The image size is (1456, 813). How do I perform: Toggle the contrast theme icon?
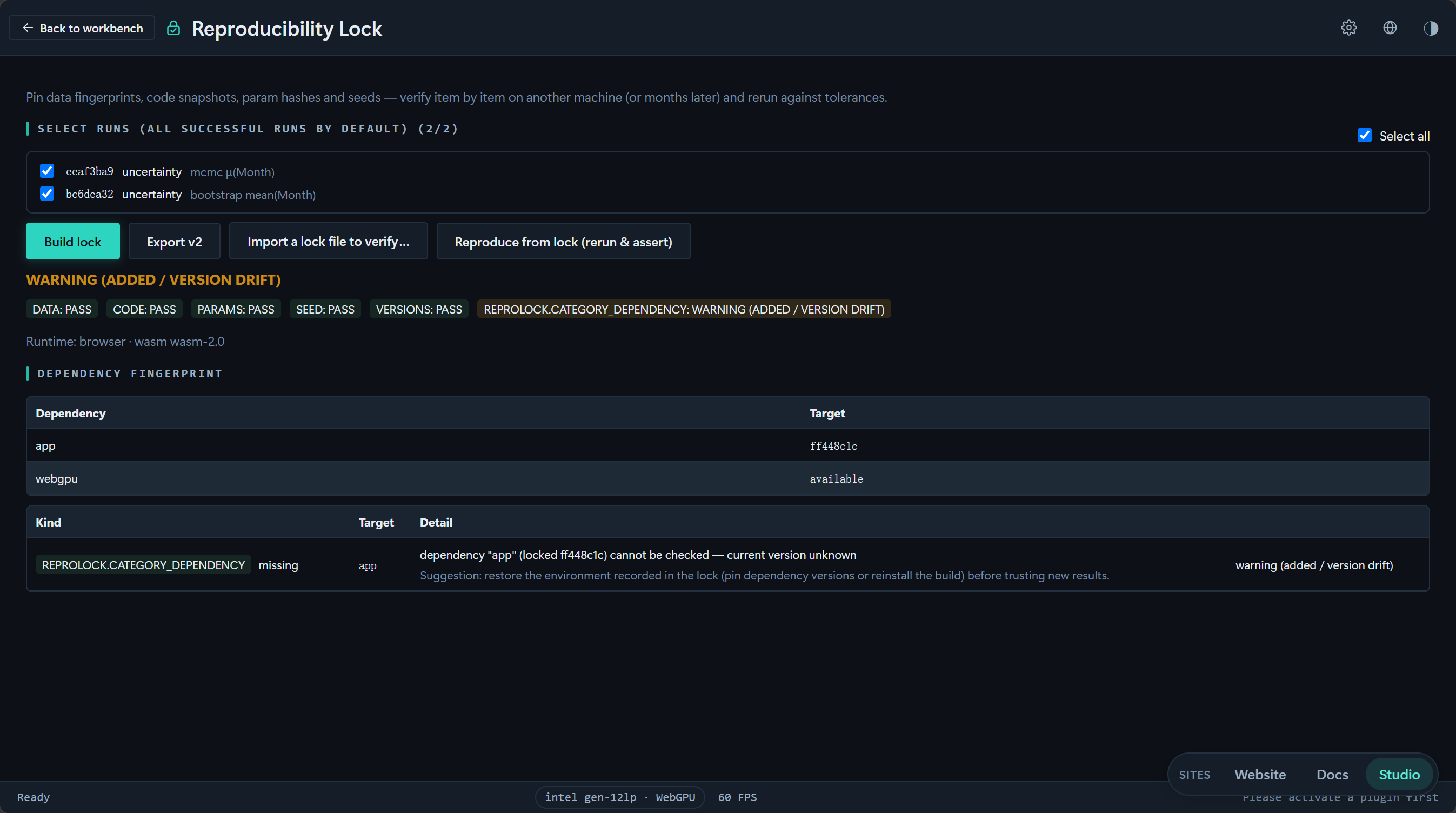1431,28
